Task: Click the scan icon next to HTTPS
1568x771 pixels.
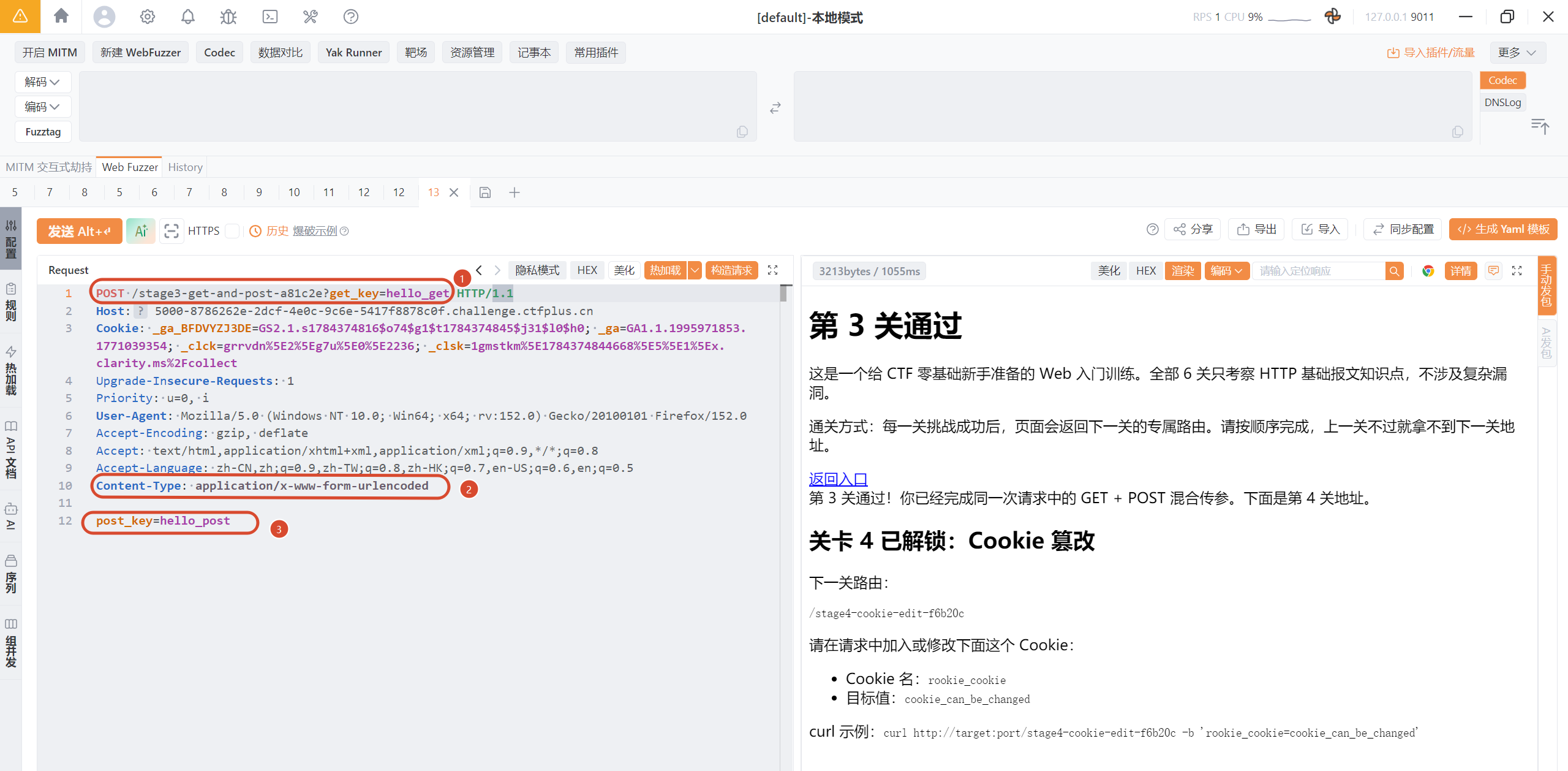Action: [x=171, y=231]
